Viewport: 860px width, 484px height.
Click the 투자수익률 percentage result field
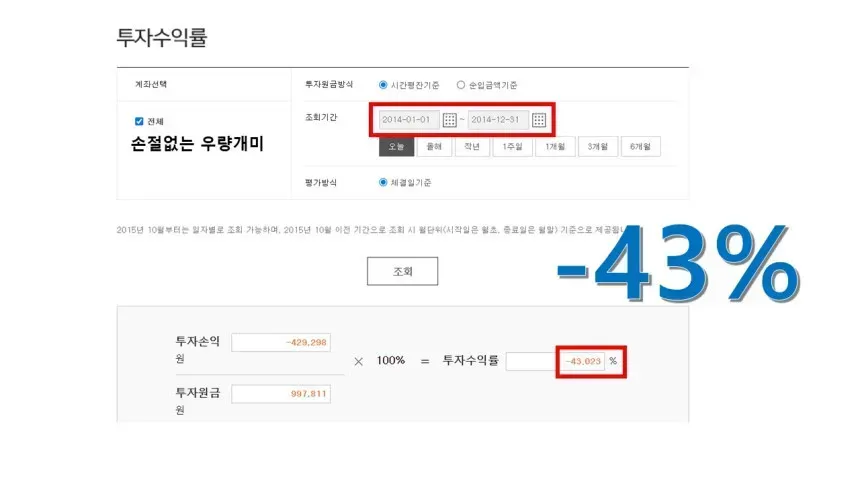555,361
